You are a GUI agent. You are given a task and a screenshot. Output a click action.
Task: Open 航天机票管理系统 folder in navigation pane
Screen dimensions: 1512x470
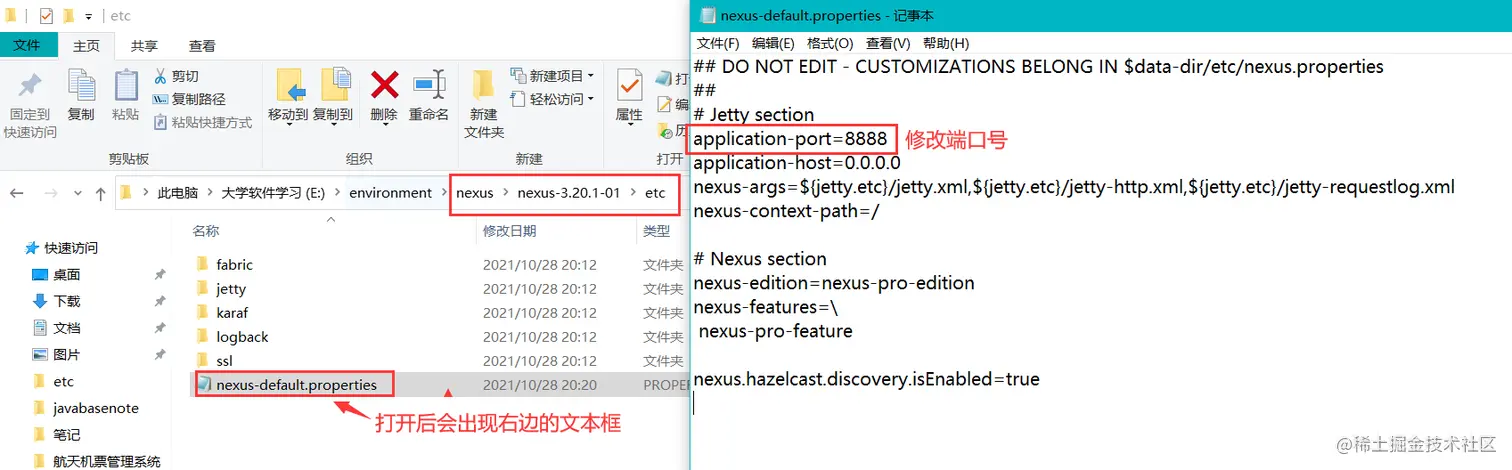coord(106,461)
